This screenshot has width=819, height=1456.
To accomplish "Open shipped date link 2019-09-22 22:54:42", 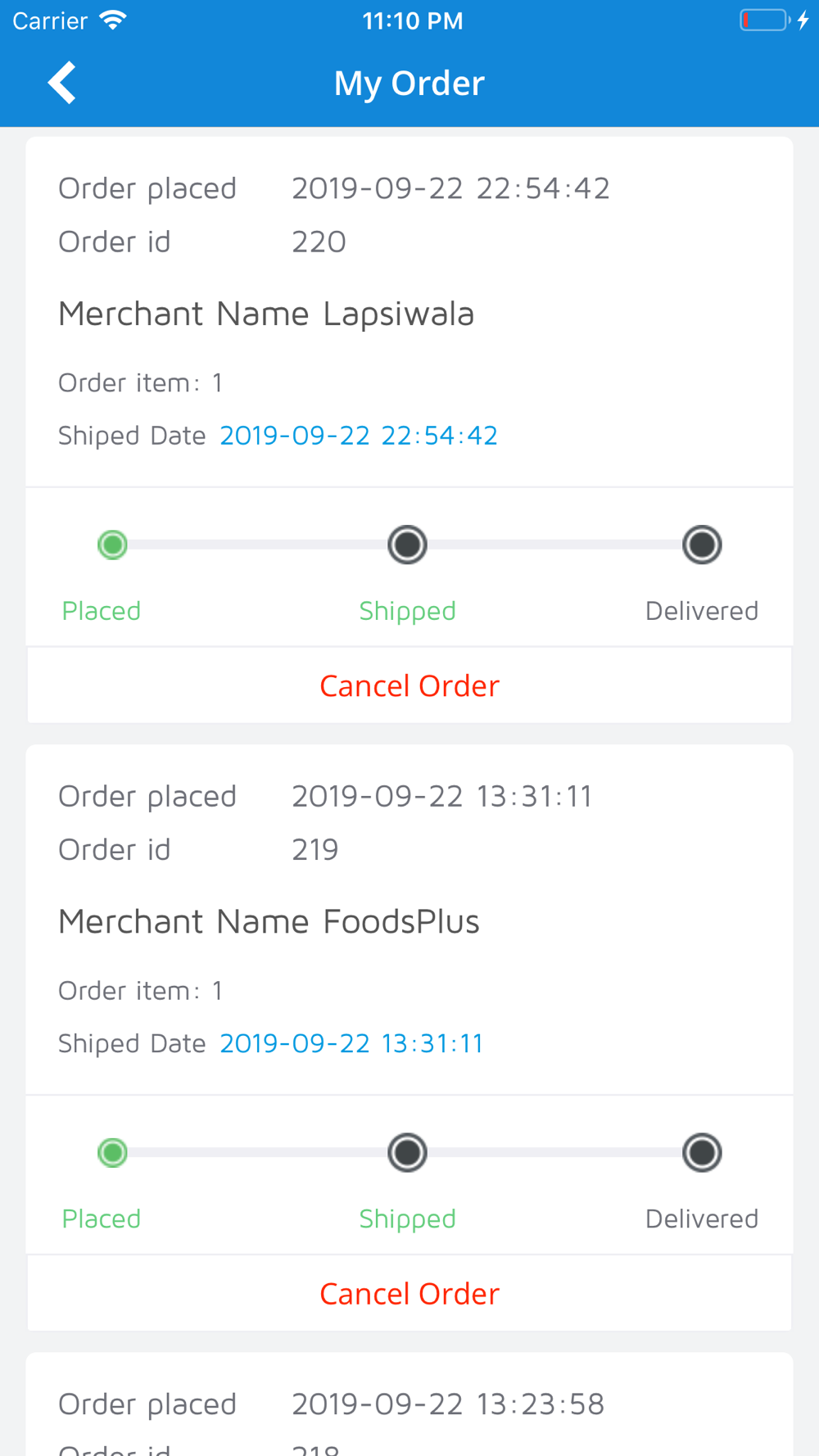I will tap(359, 436).
